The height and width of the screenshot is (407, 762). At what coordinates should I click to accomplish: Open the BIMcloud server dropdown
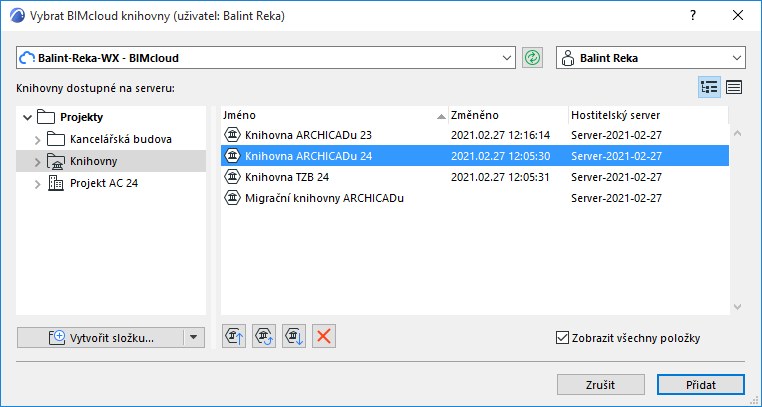tap(506, 58)
